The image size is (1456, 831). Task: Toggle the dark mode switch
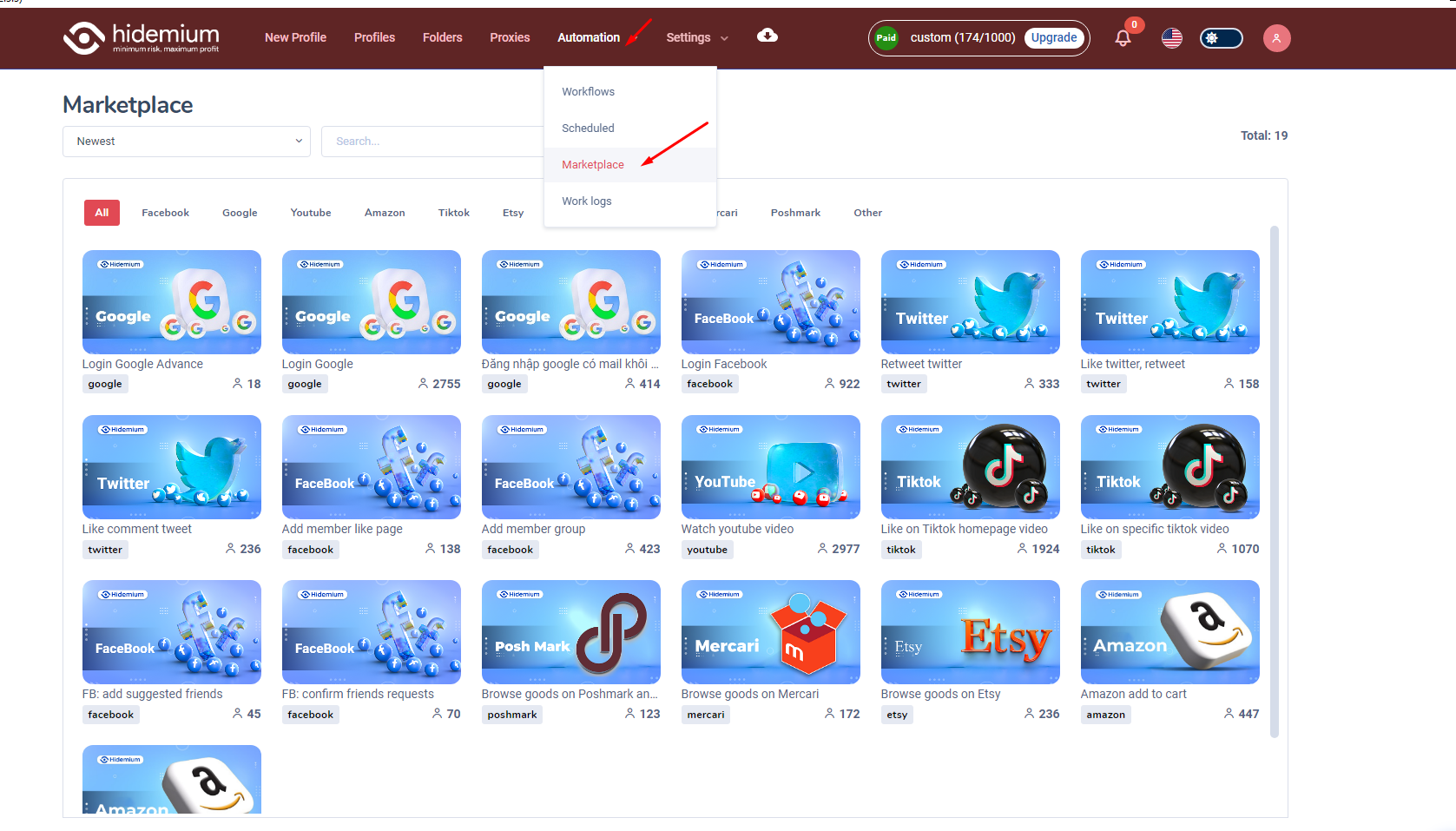click(1221, 38)
